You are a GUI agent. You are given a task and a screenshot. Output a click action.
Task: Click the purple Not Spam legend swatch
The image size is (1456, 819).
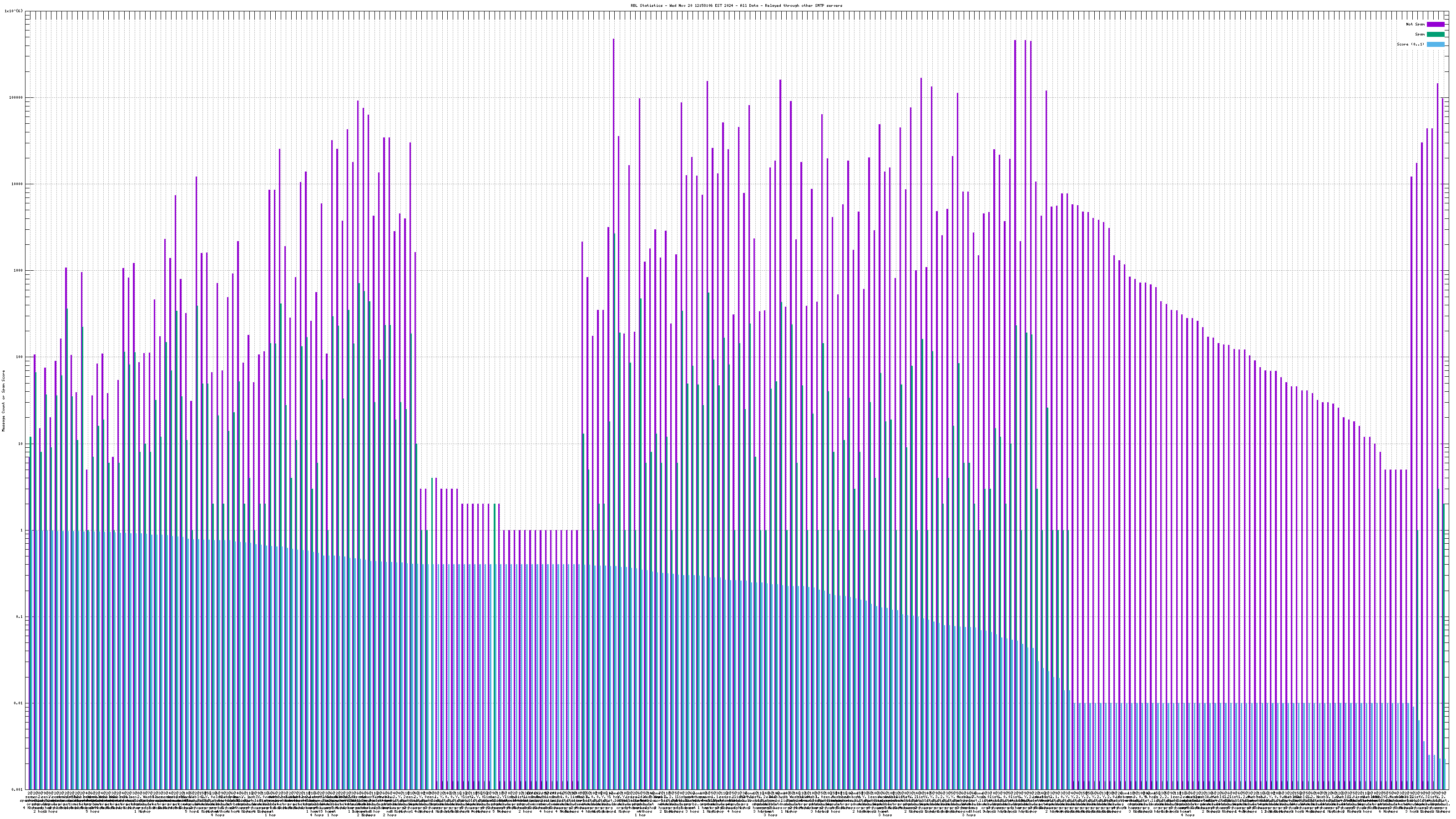(x=1435, y=24)
